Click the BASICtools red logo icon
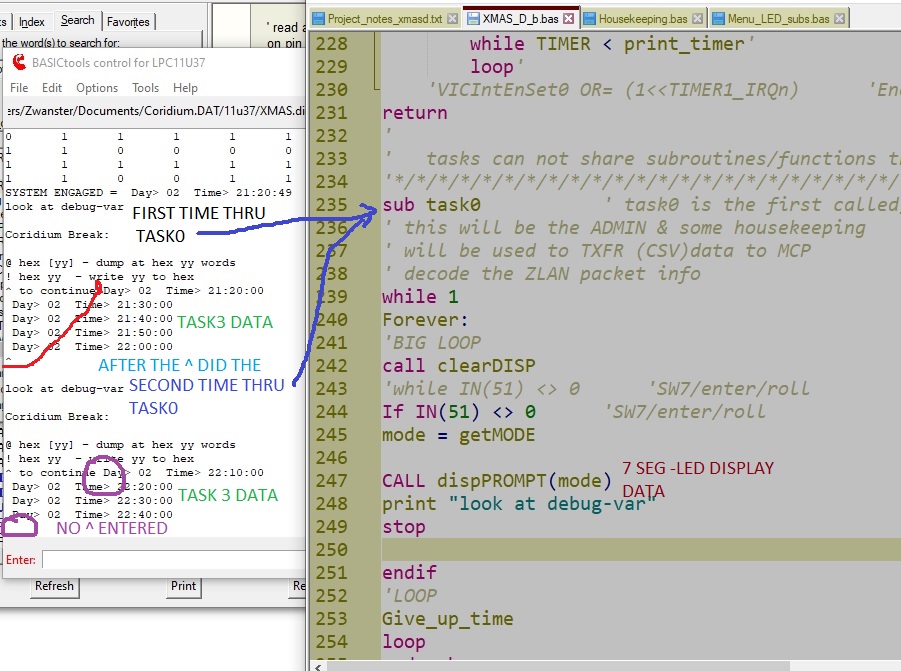901x671 pixels. point(19,63)
